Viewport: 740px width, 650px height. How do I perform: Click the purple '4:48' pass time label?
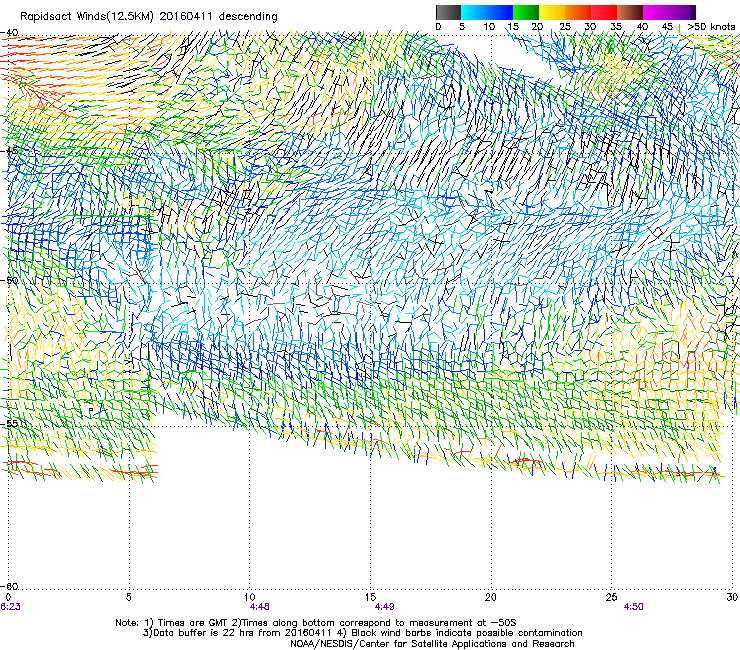(260, 607)
